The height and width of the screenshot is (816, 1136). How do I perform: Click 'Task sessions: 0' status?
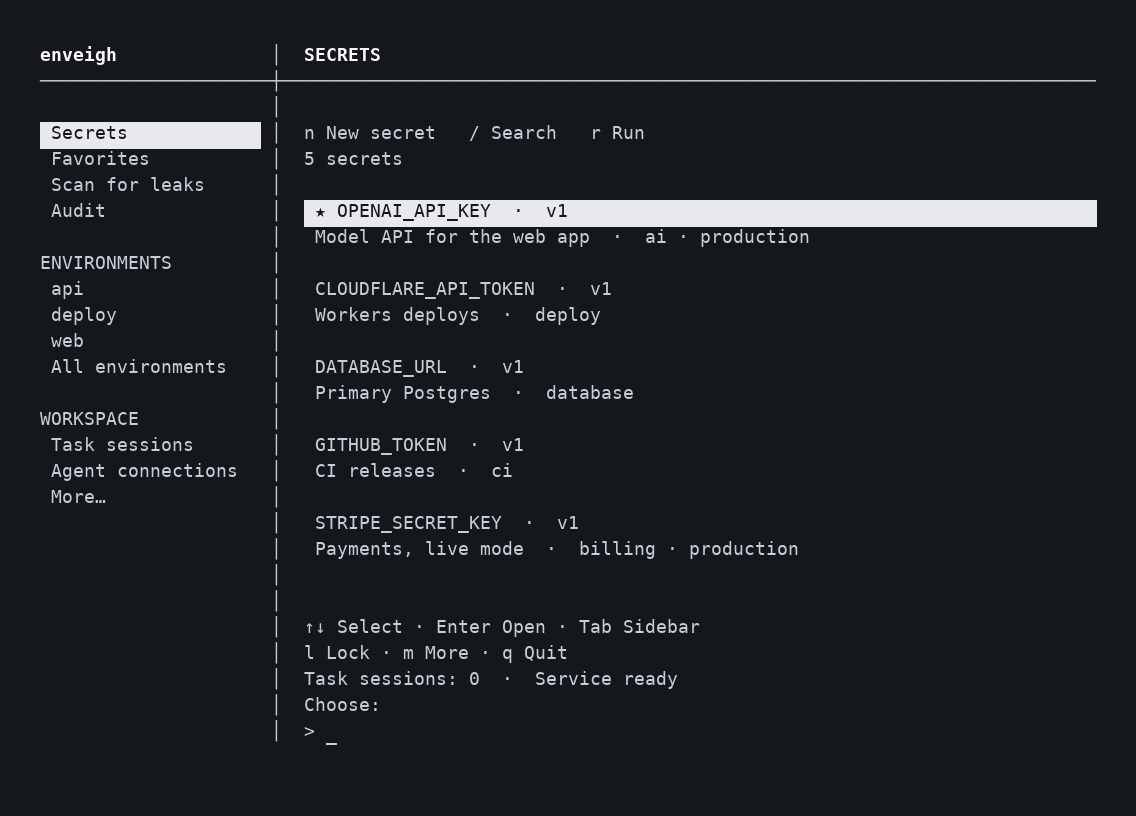391,680
